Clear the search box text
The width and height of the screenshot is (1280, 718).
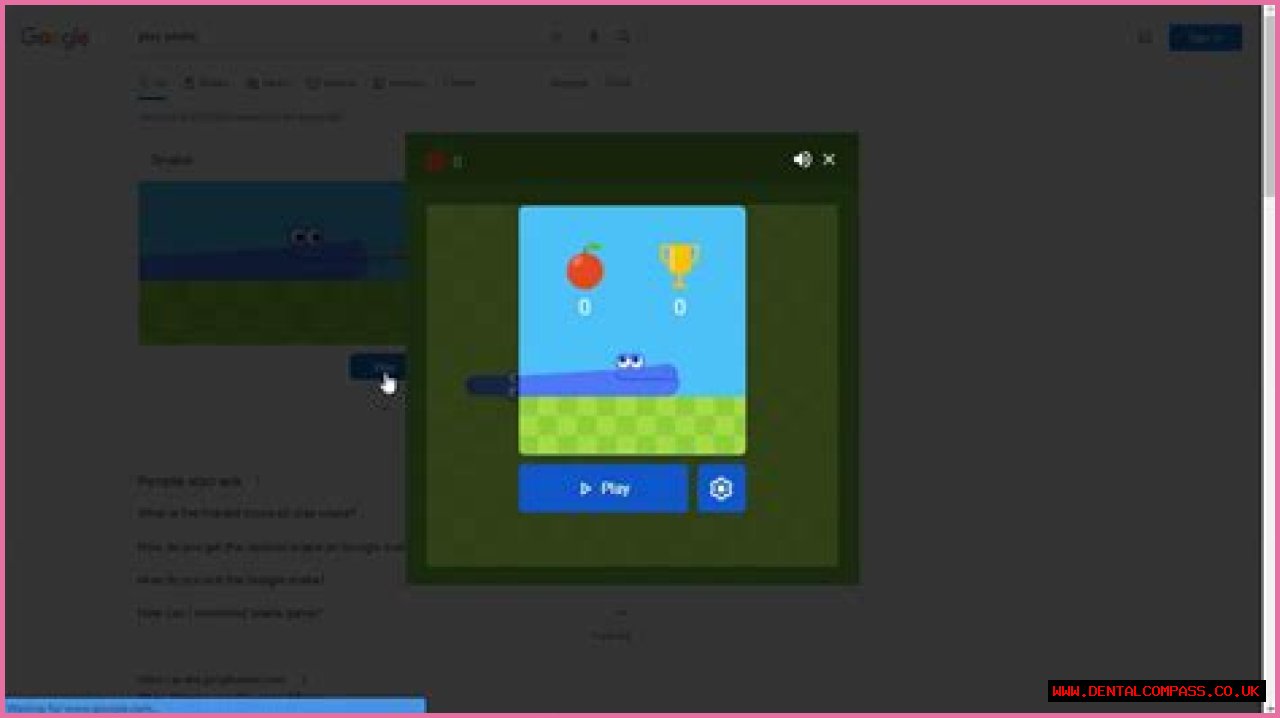(x=557, y=37)
